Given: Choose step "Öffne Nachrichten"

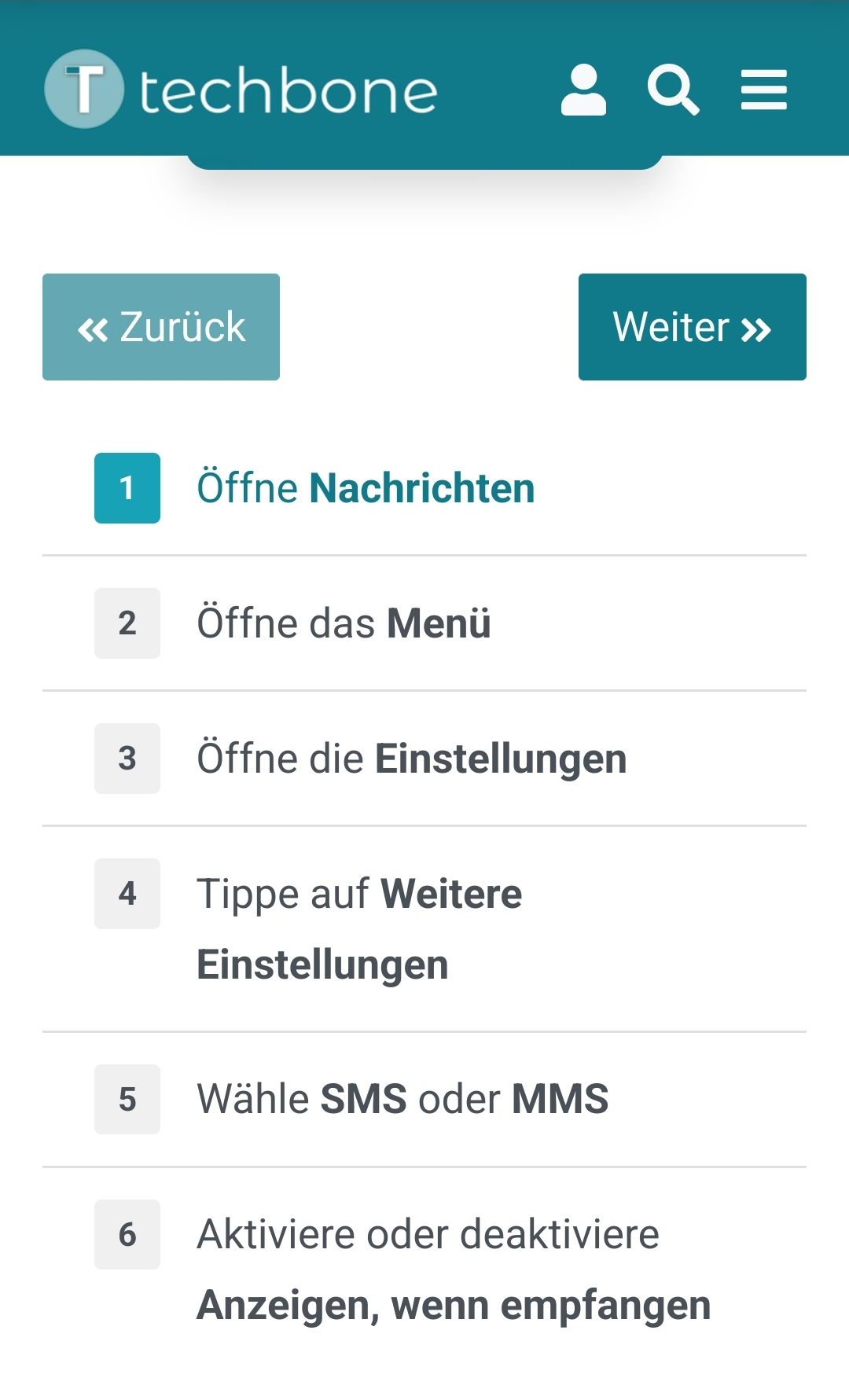Looking at the screenshot, I should click(366, 488).
